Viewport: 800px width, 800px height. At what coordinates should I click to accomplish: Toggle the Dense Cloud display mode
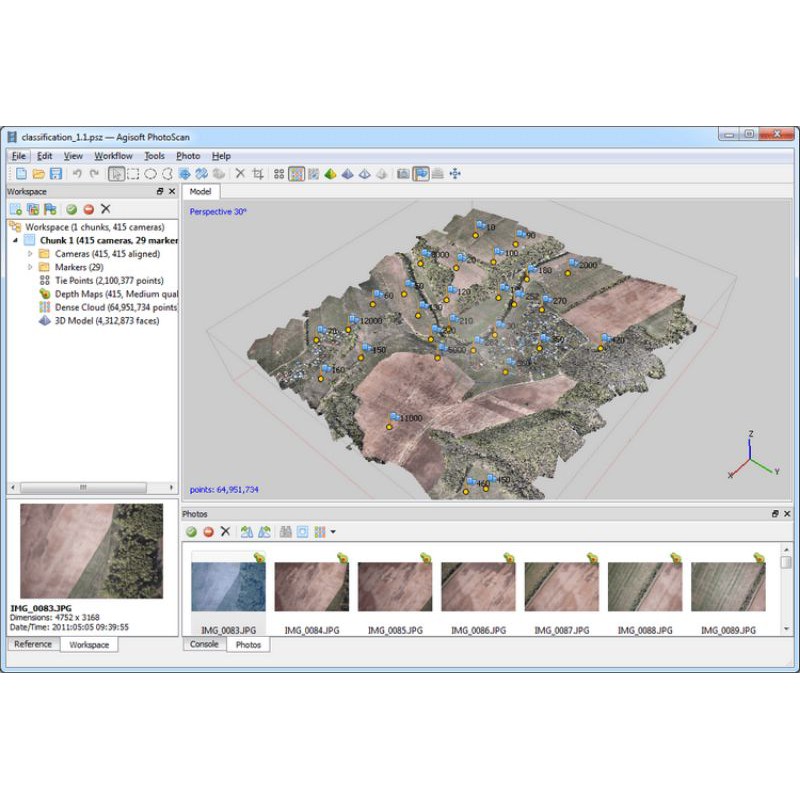click(x=297, y=174)
